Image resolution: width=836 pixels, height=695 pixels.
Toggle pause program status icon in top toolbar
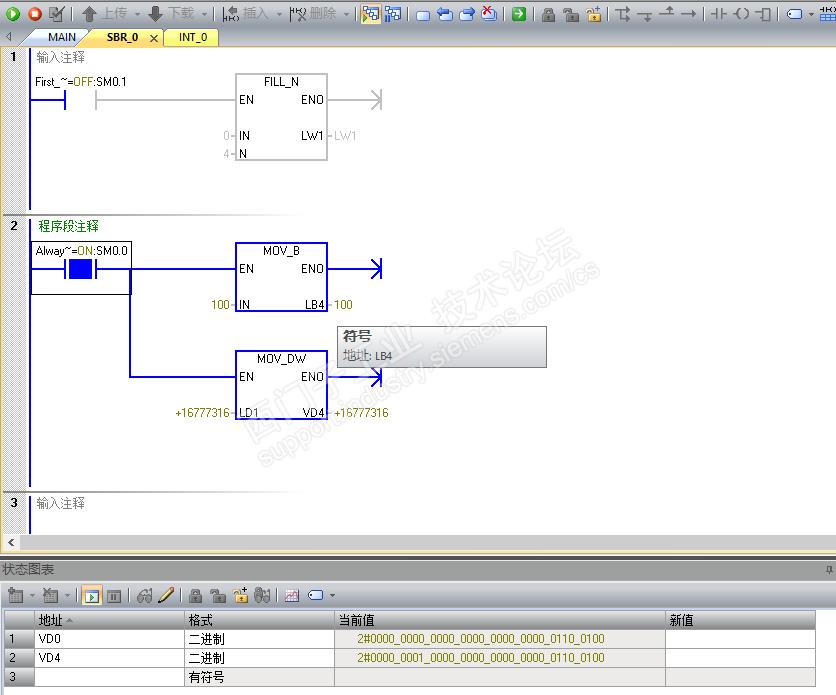pos(393,14)
